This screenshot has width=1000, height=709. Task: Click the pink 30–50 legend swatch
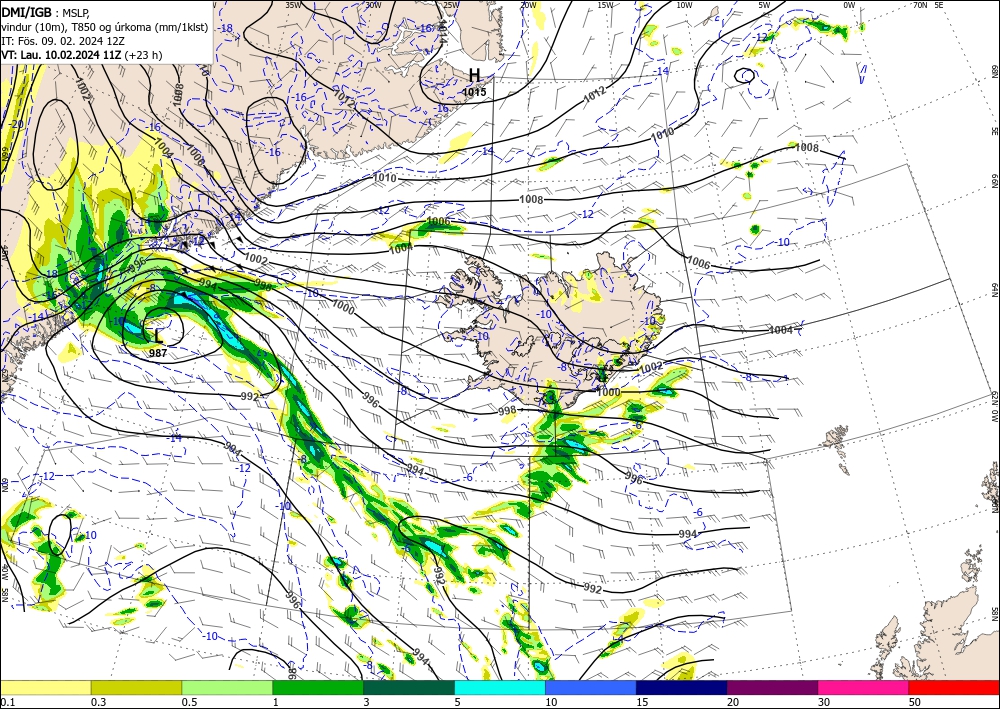click(864, 687)
